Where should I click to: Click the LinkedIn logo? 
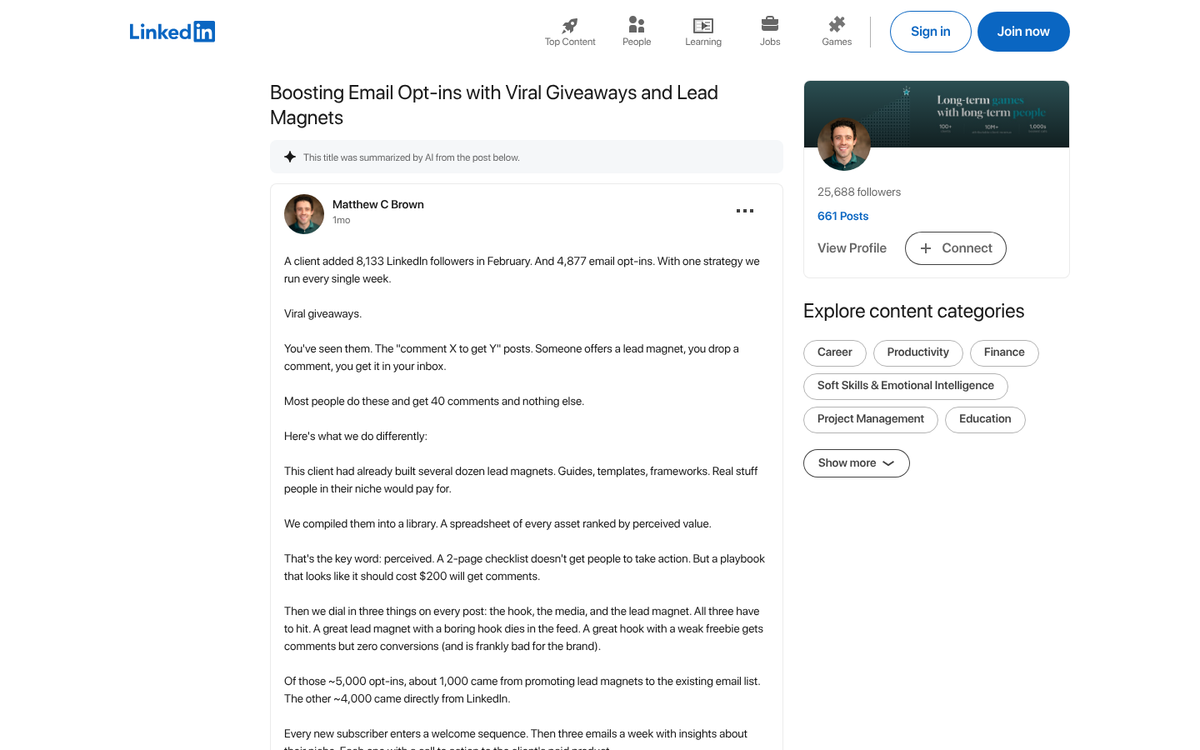pos(172,31)
